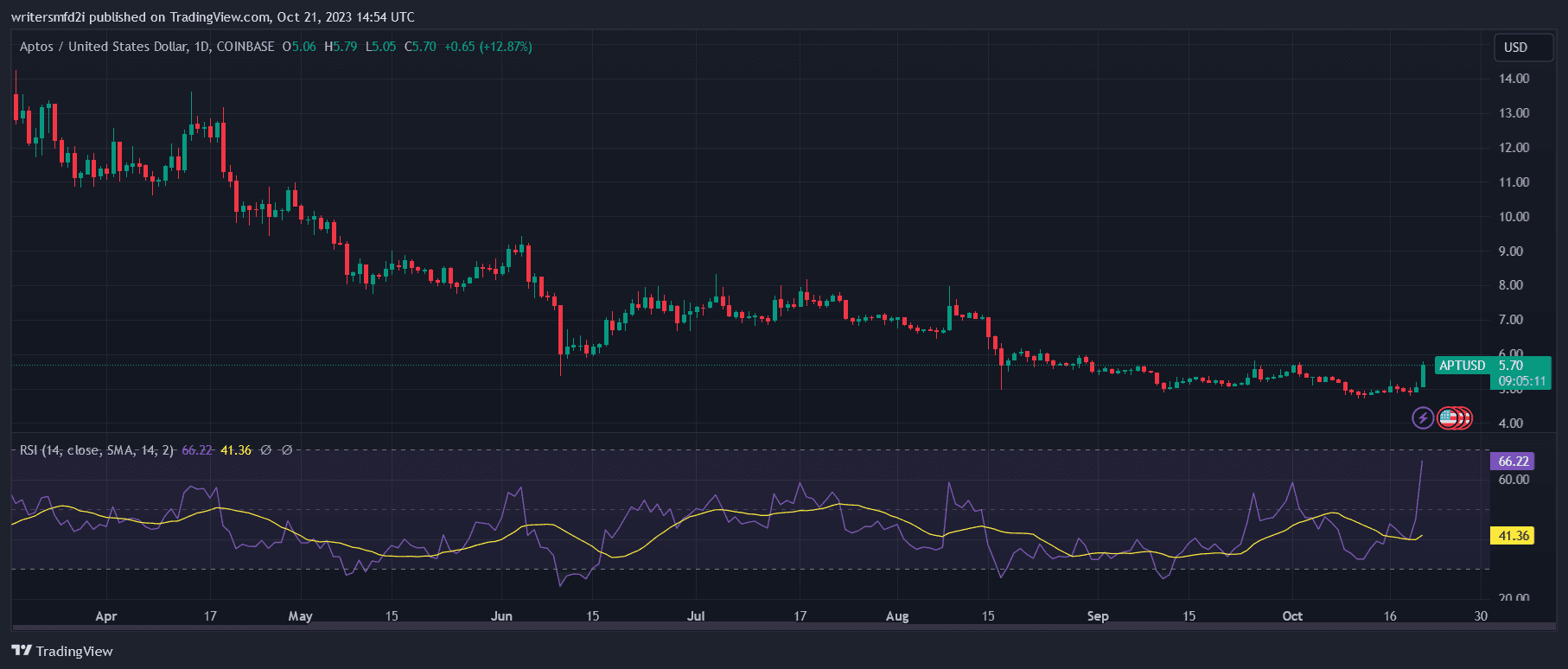
Task: Click the yellow SMA value in the legend
Action: pos(235,450)
